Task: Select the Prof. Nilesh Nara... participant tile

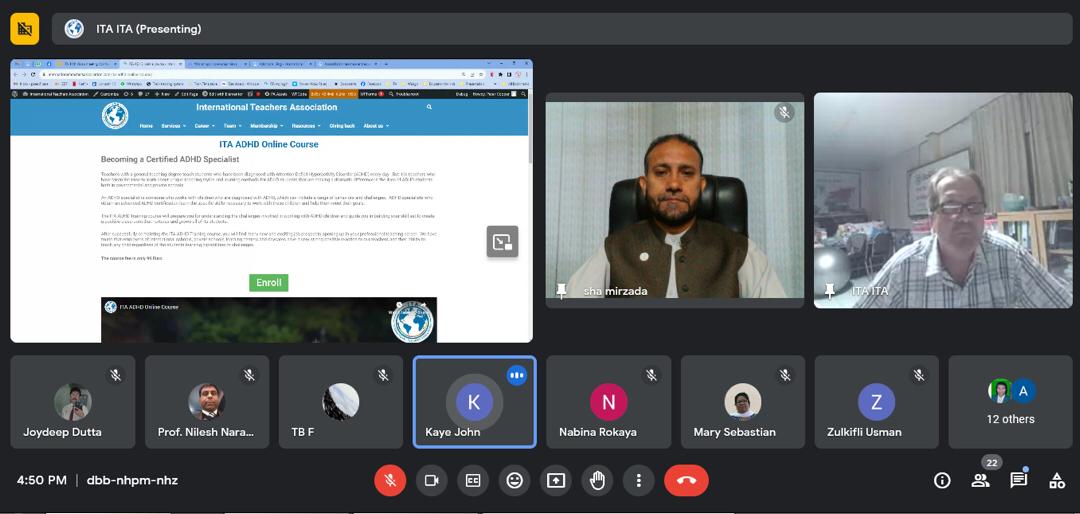Action: coord(207,402)
